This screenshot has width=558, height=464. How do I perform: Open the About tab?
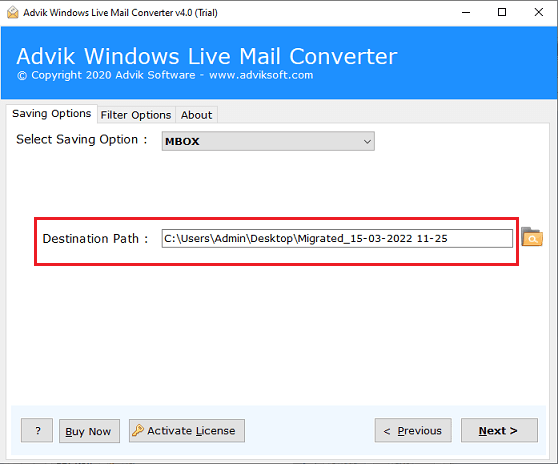196,115
